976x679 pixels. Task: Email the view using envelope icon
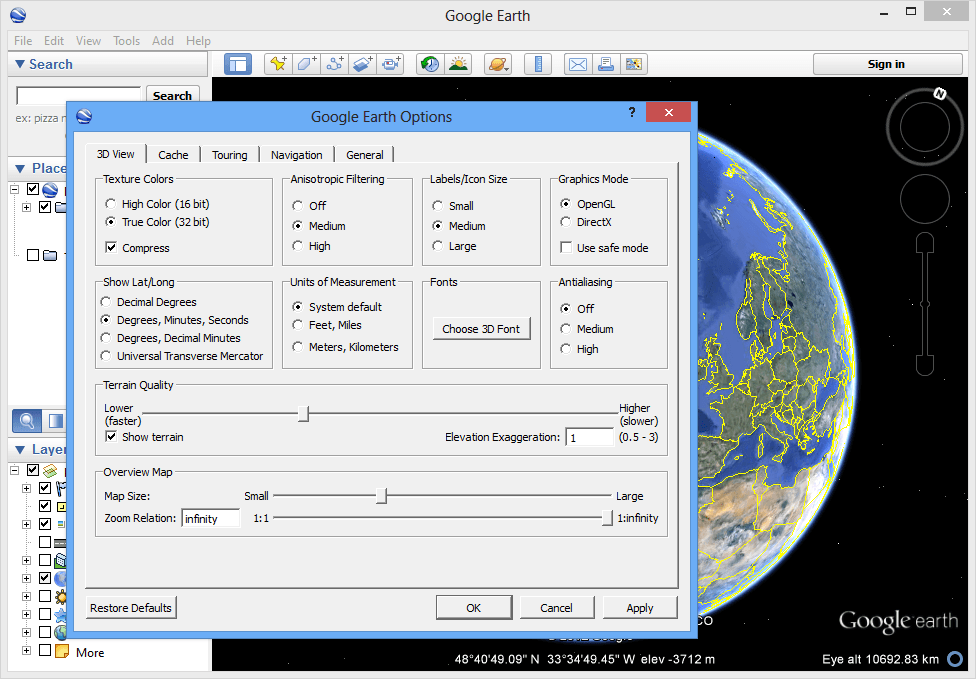click(x=578, y=64)
